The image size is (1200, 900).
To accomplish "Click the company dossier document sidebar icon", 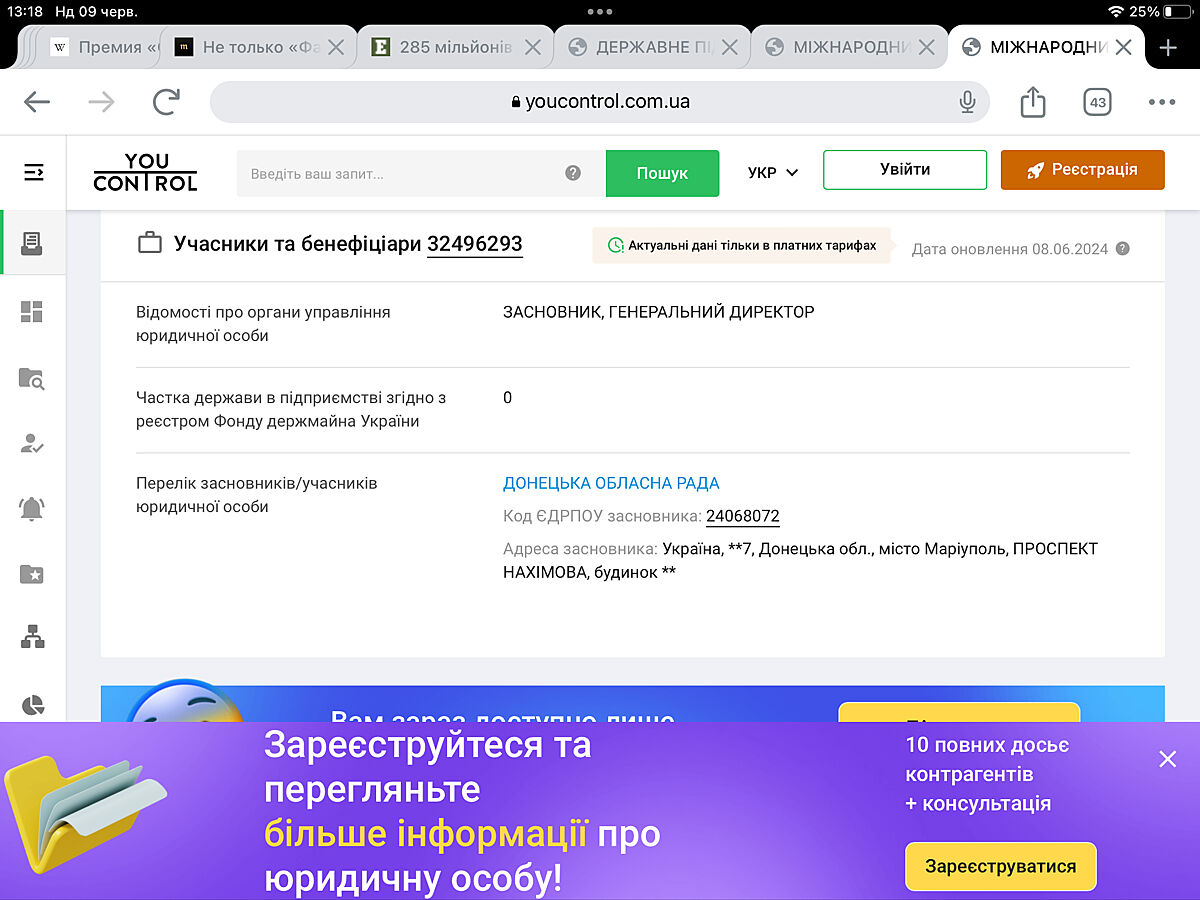I will [x=32, y=242].
